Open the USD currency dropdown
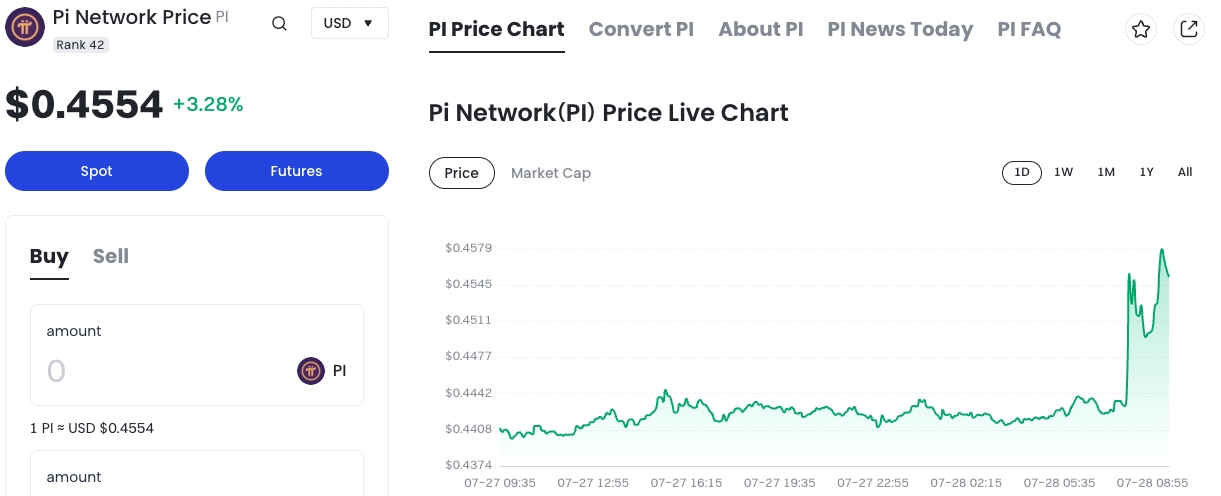The width and height of the screenshot is (1221, 496). [x=349, y=23]
